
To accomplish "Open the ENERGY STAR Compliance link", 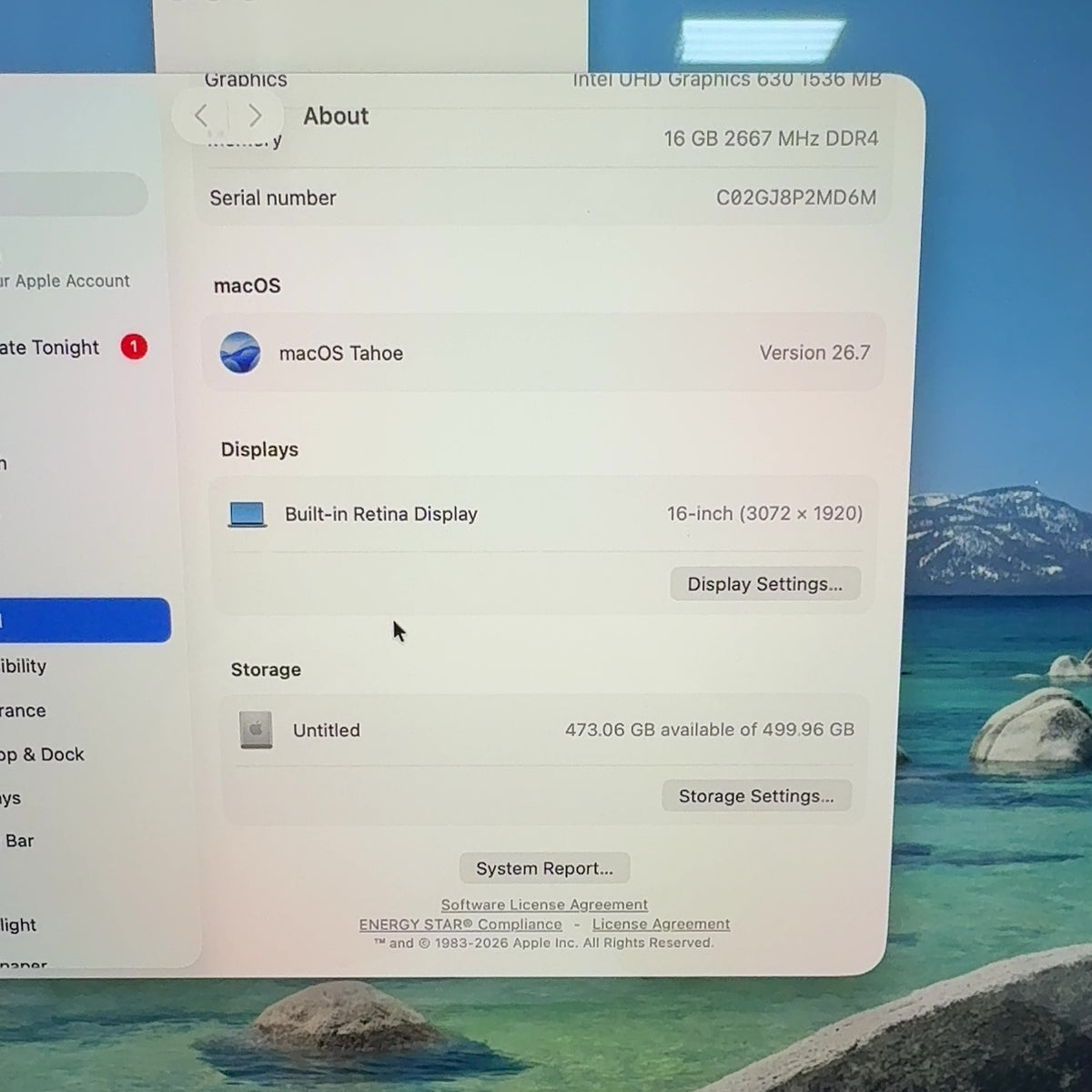I will point(460,925).
